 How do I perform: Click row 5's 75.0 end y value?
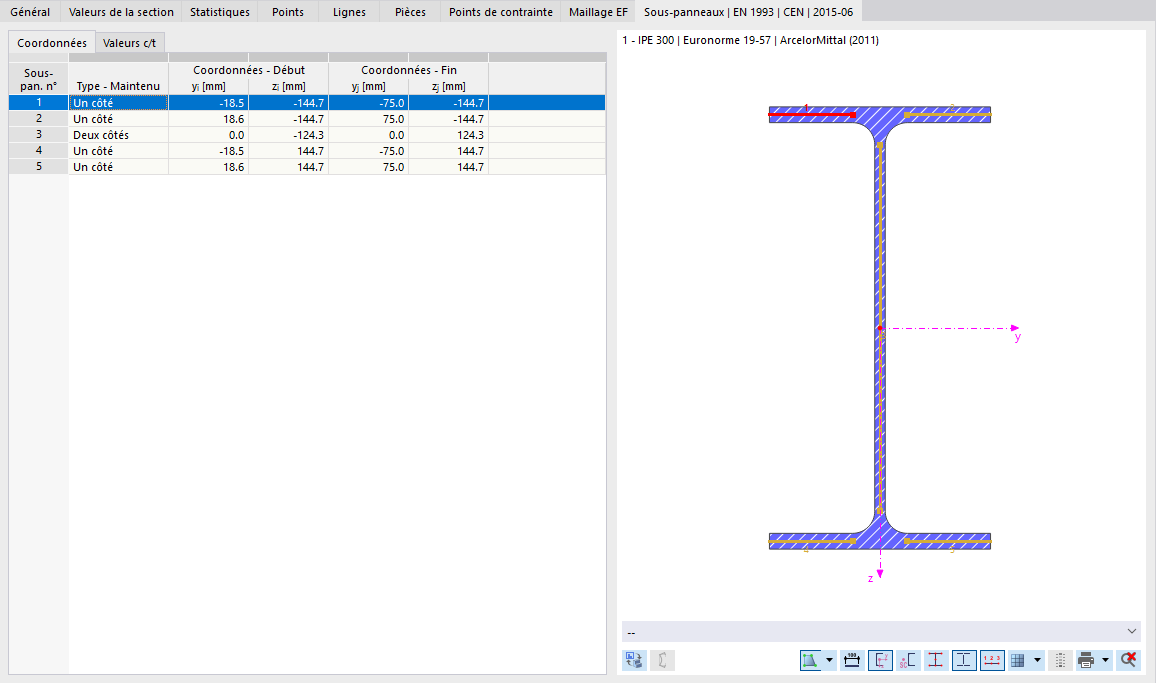369,167
